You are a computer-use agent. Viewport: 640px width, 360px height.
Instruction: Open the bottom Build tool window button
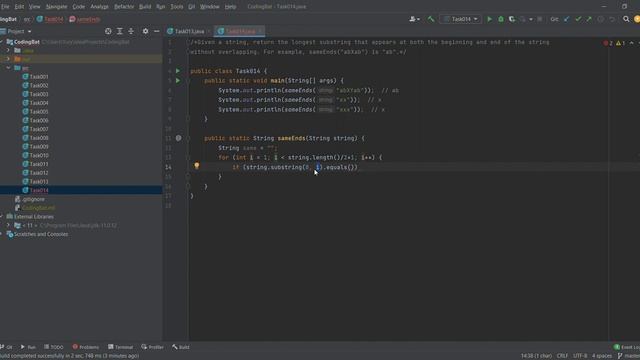[x=181, y=347]
